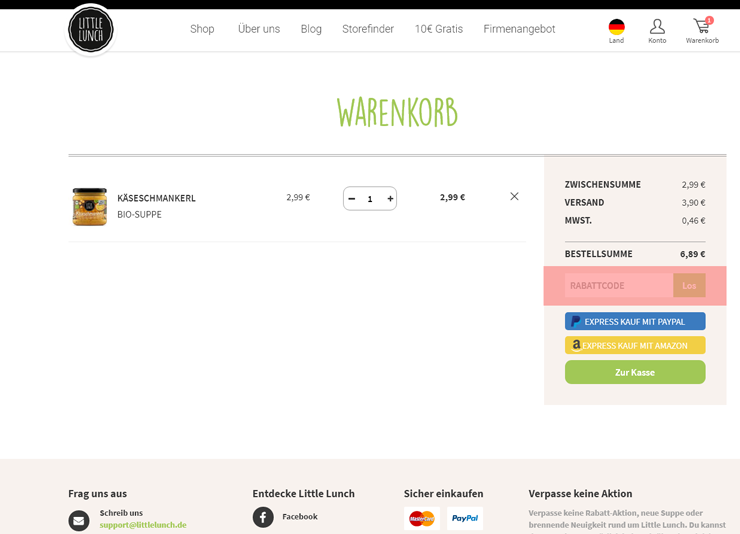Select the Versand cost 3,90 €

693,203
